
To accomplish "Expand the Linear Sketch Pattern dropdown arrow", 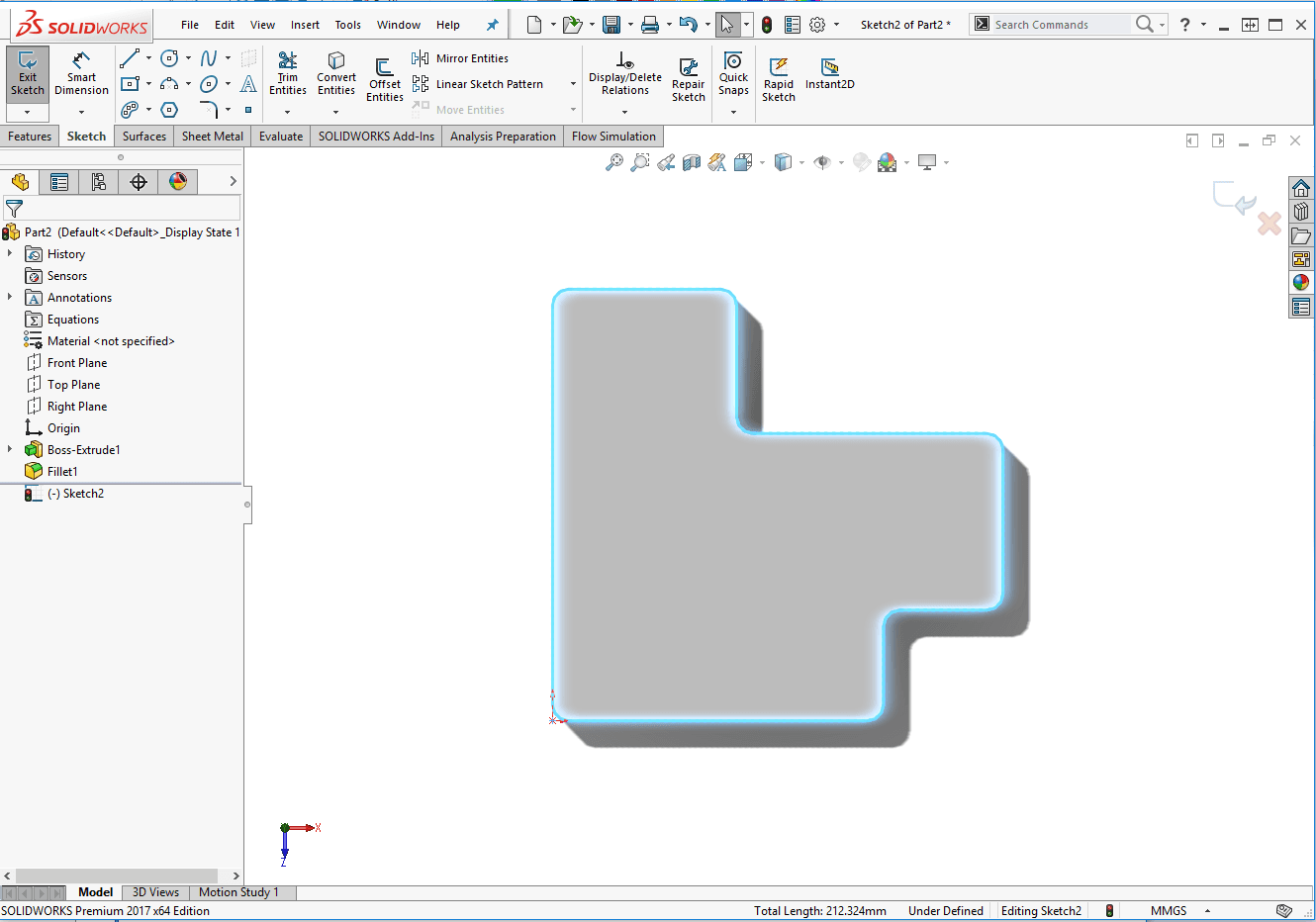I will tap(573, 84).
